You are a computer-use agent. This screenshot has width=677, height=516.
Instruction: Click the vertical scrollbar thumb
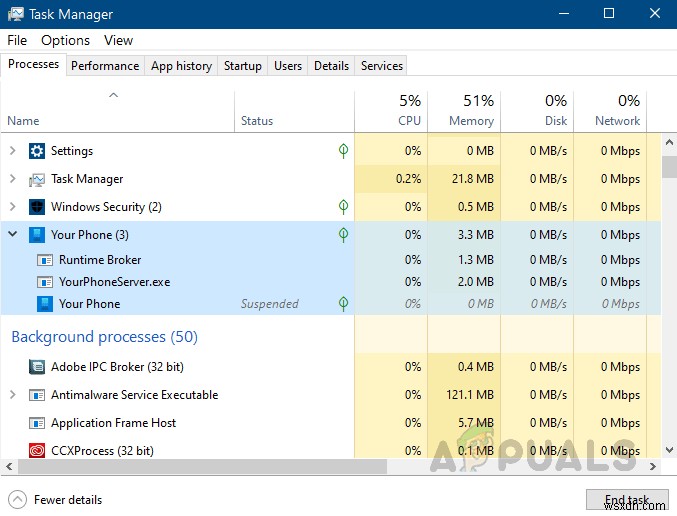[x=669, y=165]
